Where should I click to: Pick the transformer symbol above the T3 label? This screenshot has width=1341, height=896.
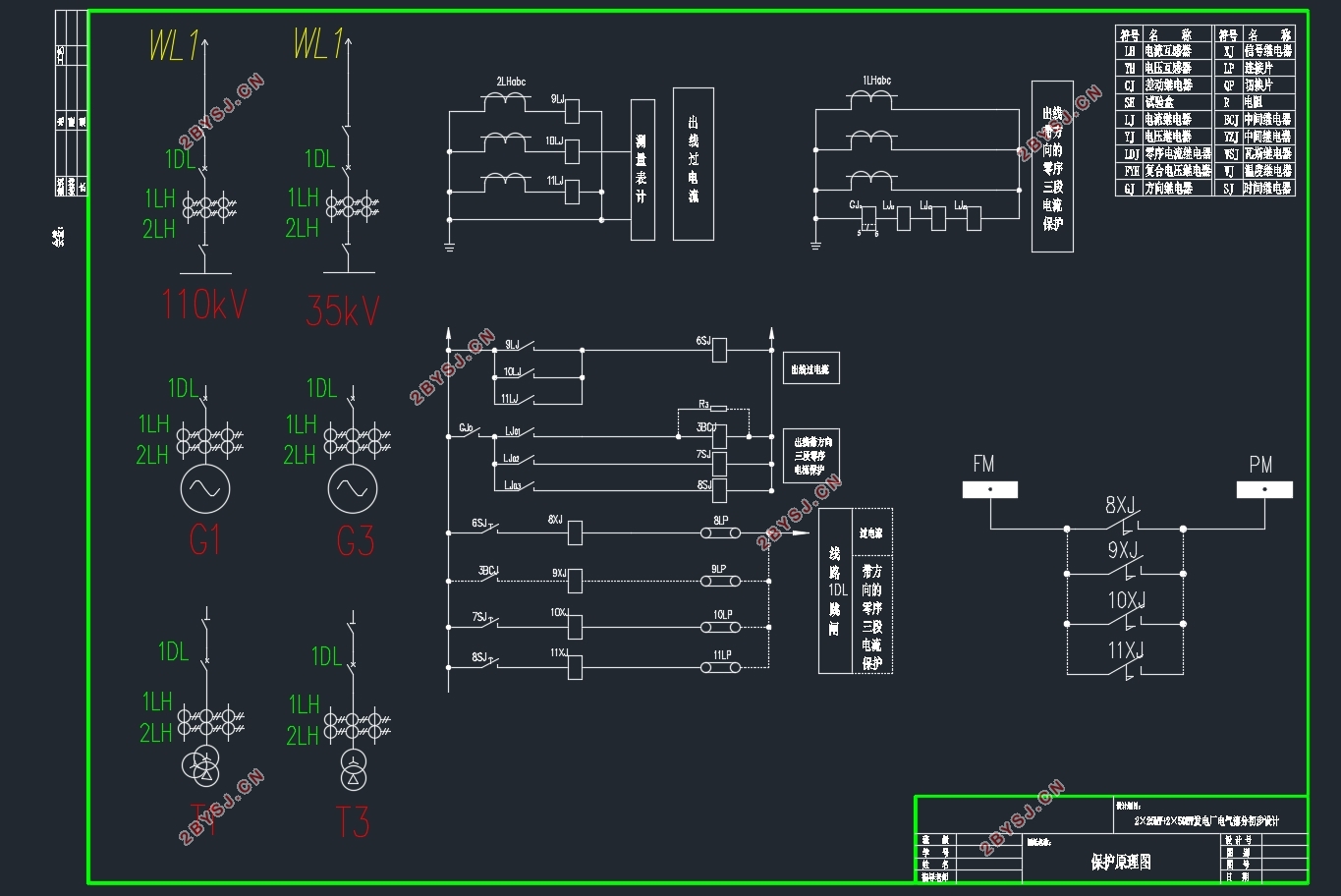353,770
